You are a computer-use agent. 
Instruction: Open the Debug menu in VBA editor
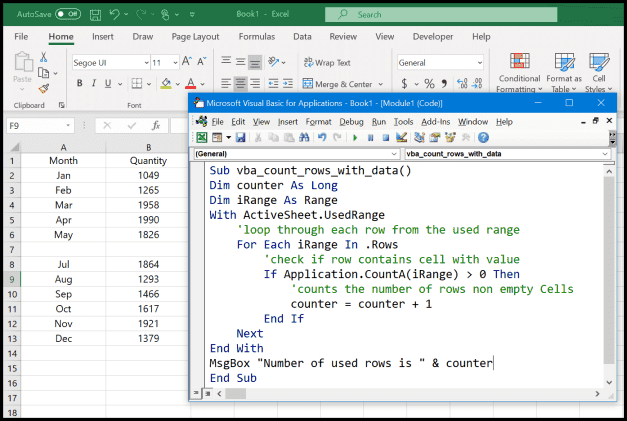point(351,121)
